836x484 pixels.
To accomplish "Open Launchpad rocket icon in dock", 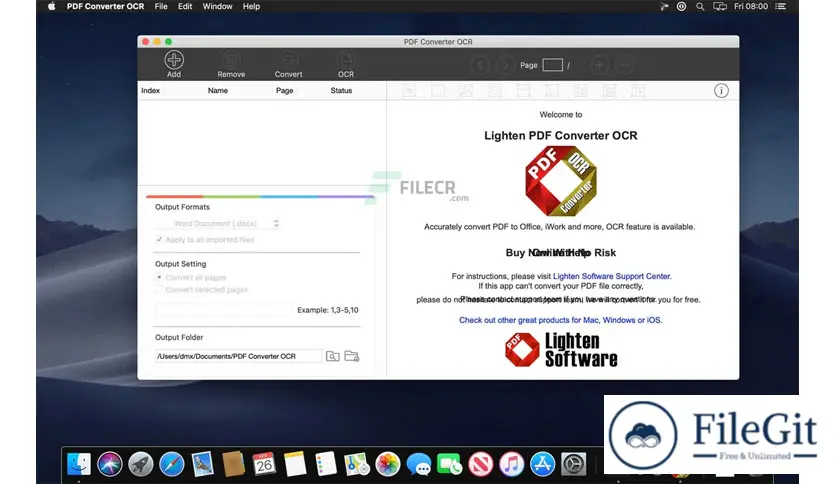I will point(141,464).
